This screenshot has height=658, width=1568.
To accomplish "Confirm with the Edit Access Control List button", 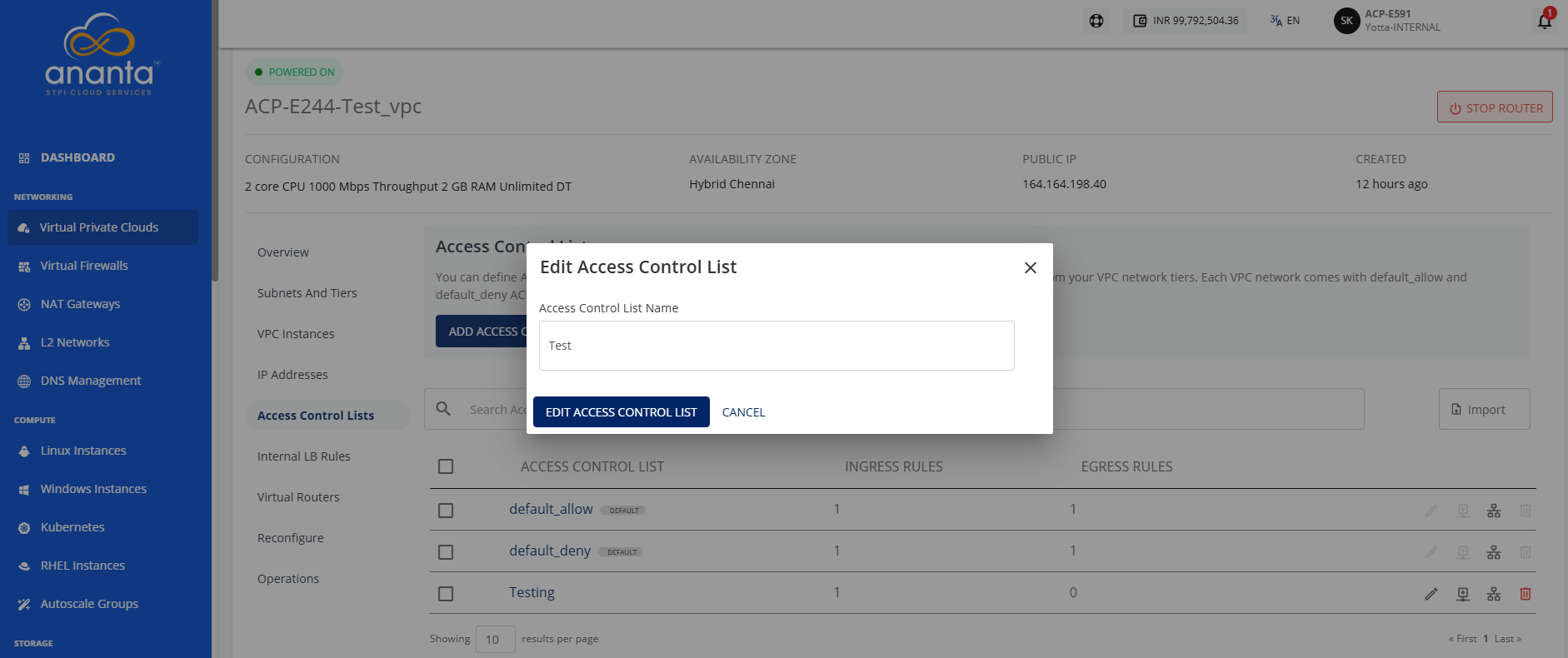I will [622, 412].
